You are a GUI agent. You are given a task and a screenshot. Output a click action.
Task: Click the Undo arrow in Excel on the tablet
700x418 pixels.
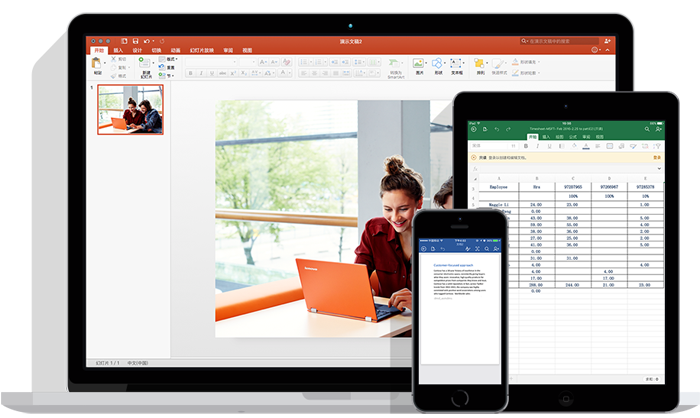click(497, 127)
